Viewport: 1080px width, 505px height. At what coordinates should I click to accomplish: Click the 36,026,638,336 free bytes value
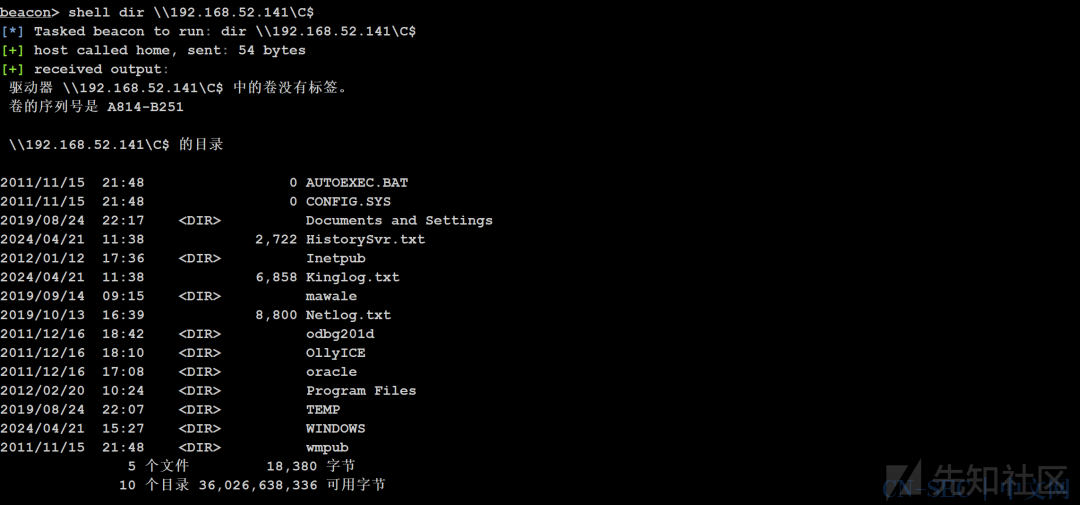[x=258, y=486]
